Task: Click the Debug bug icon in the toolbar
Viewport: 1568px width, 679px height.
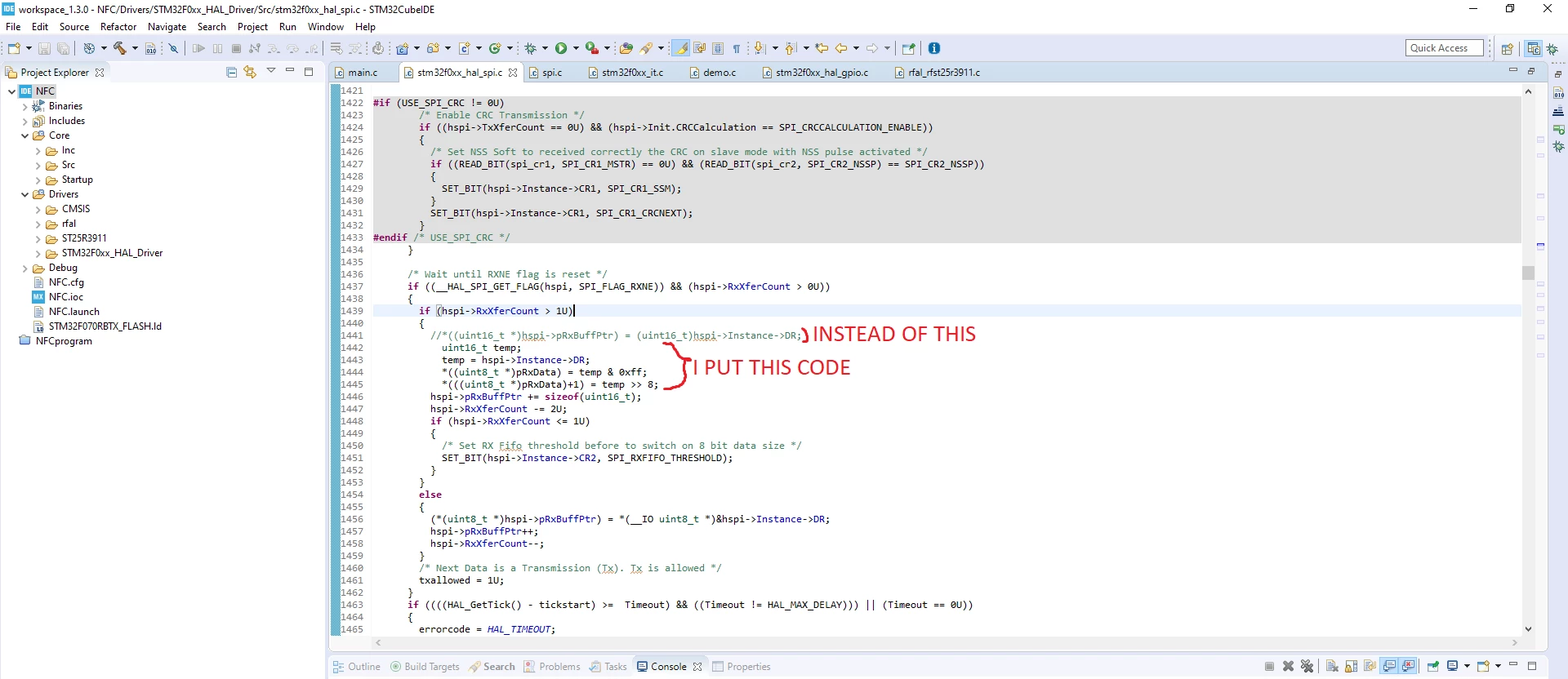Action: pyautogui.click(x=530, y=48)
